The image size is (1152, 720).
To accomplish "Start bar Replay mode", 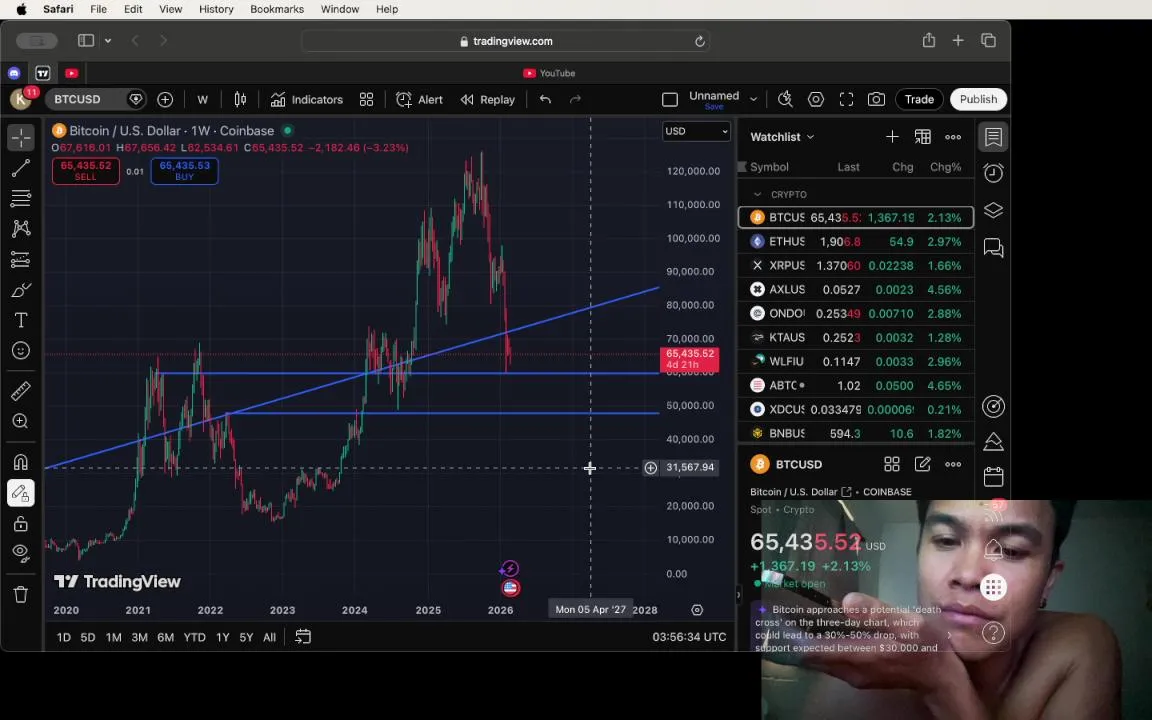I will point(488,100).
